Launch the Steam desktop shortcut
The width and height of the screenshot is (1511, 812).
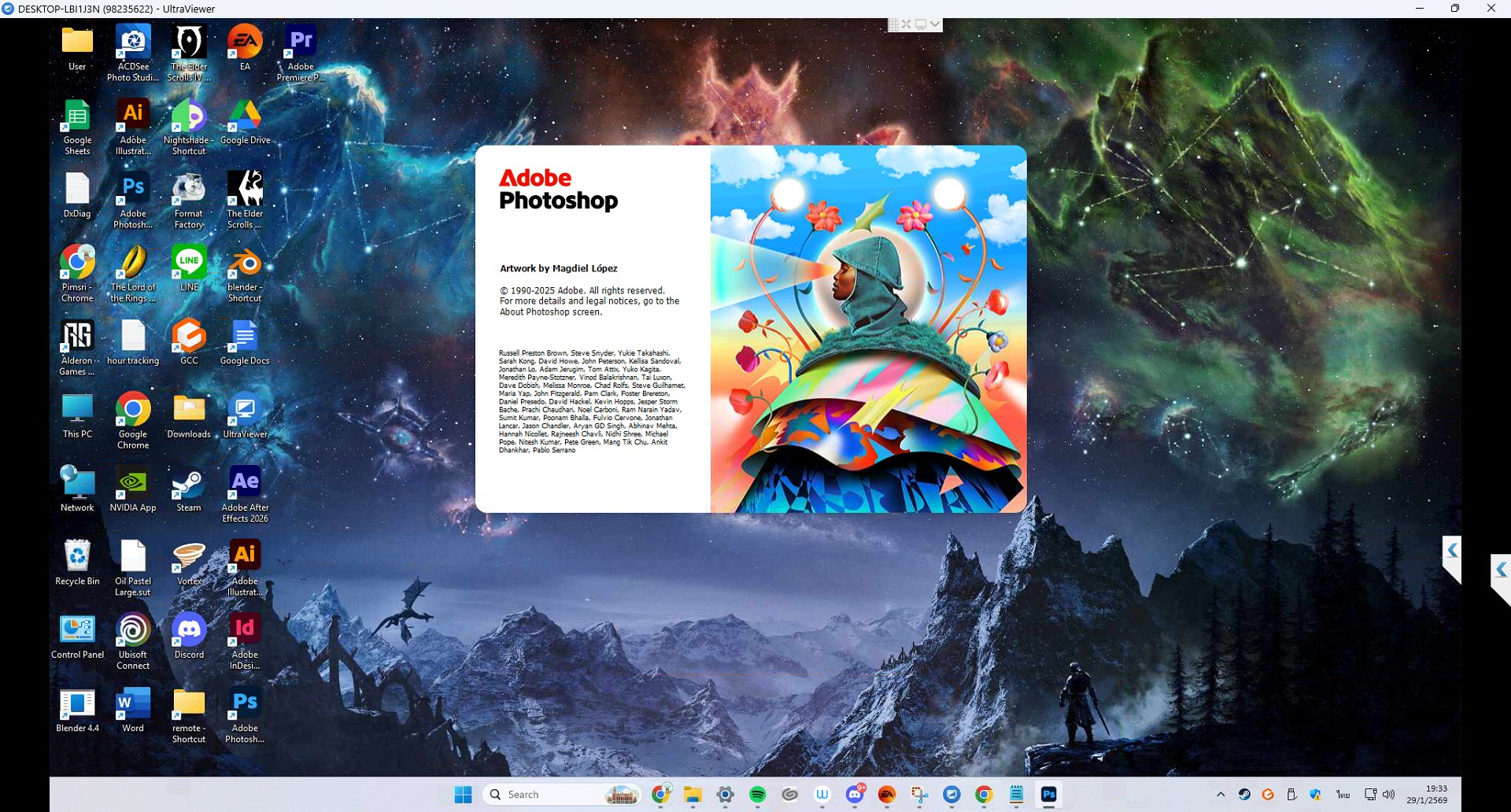tap(189, 489)
